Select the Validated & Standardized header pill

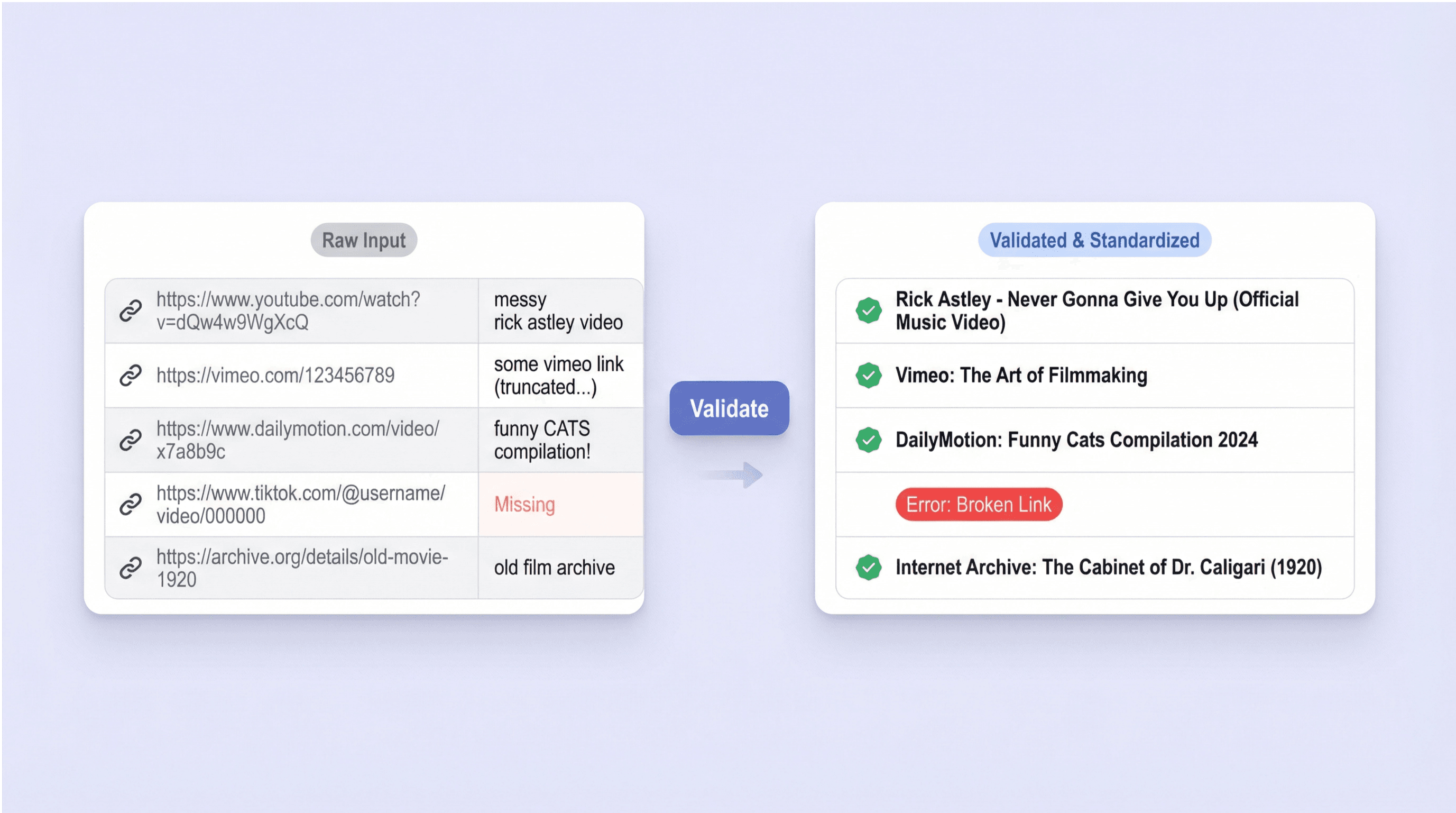pos(1094,240)
